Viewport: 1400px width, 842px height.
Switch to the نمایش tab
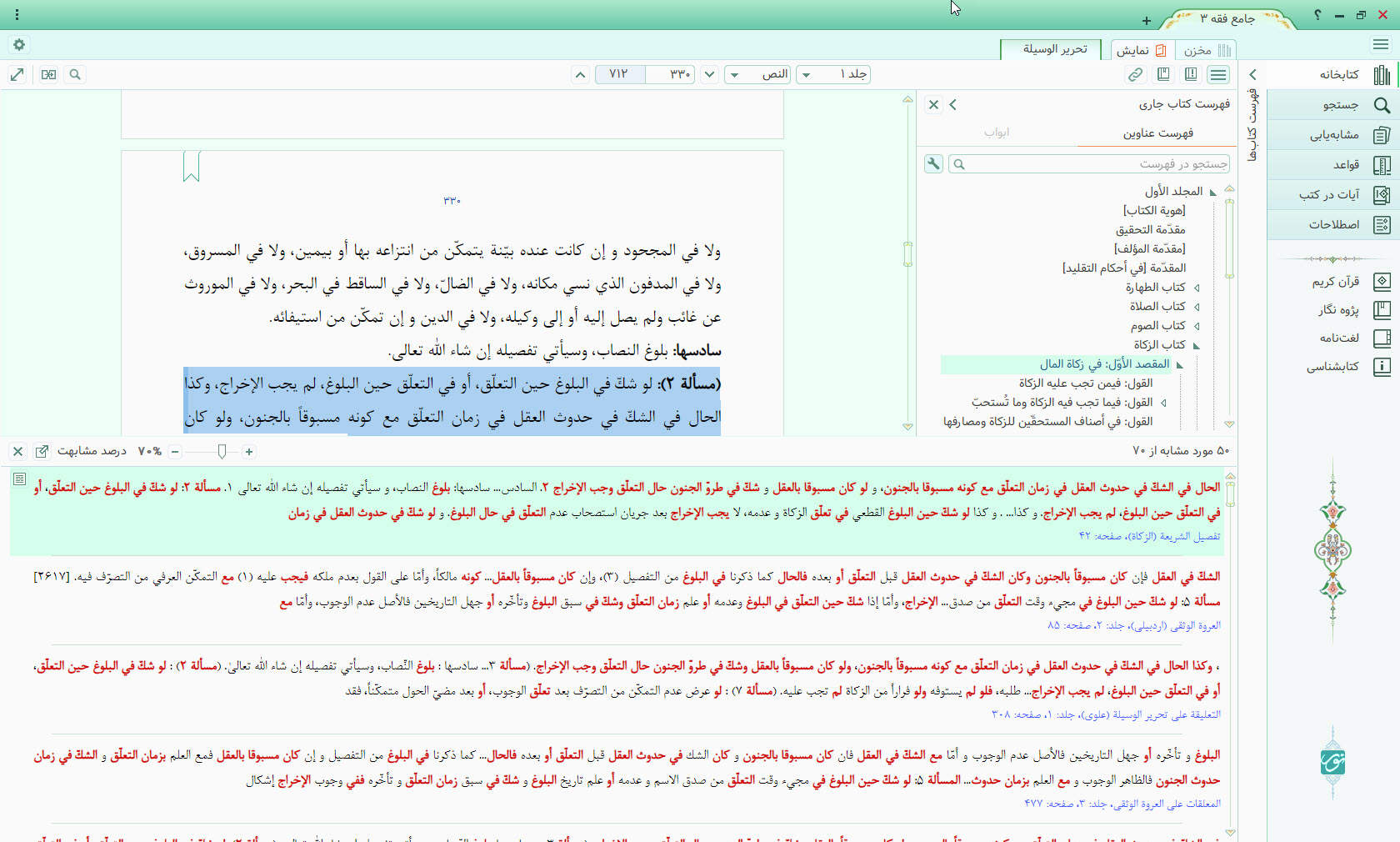click(1142, 50)
